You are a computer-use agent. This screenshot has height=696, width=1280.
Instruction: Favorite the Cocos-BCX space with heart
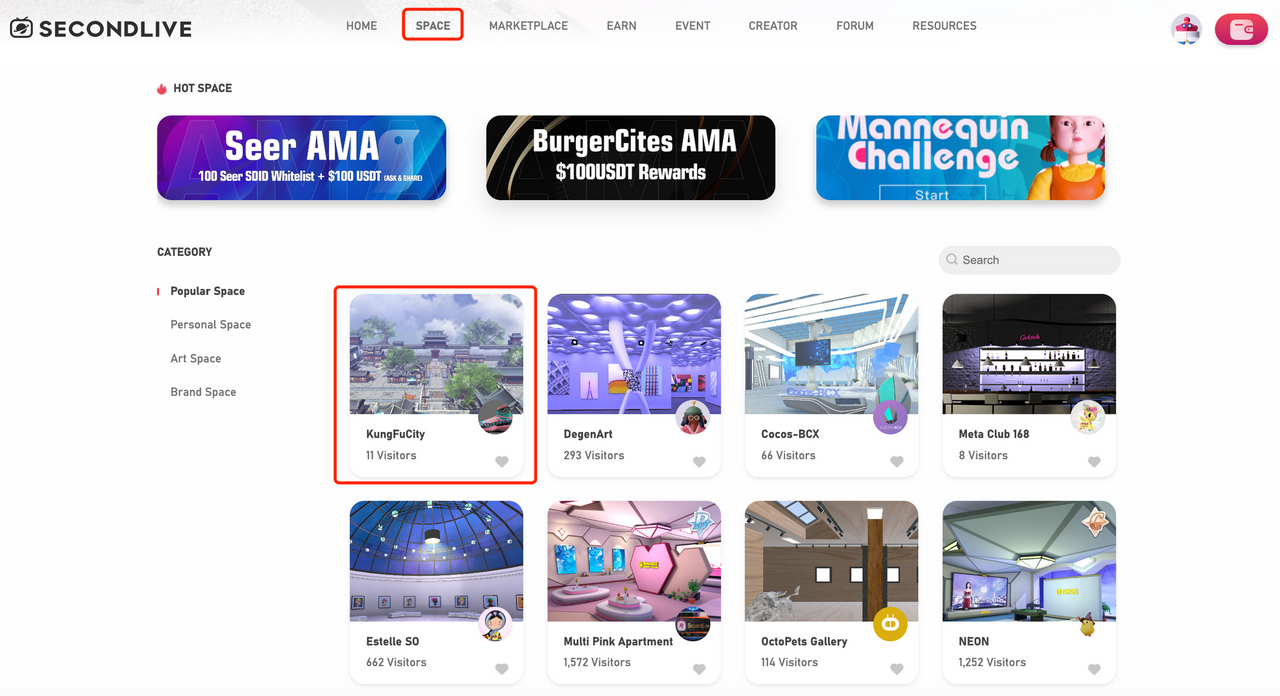click(897, 461)
